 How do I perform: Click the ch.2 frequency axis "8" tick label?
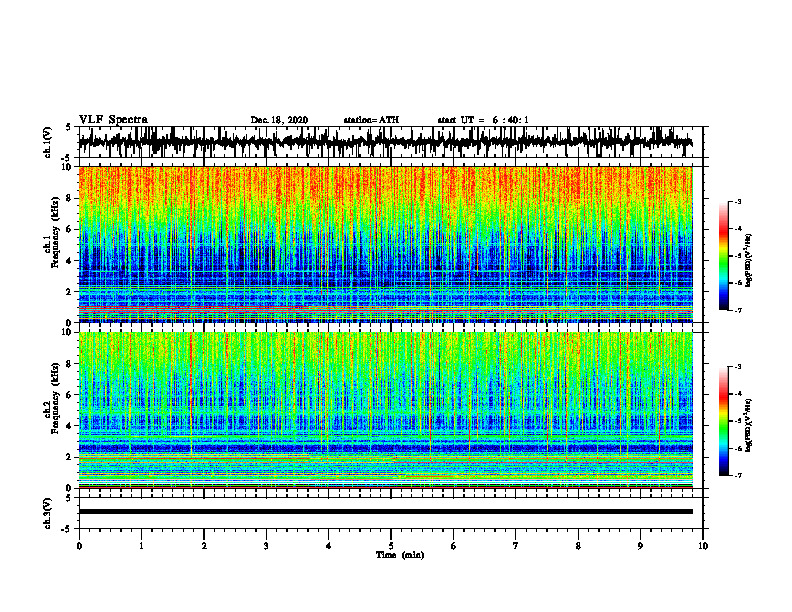point(70,364)
